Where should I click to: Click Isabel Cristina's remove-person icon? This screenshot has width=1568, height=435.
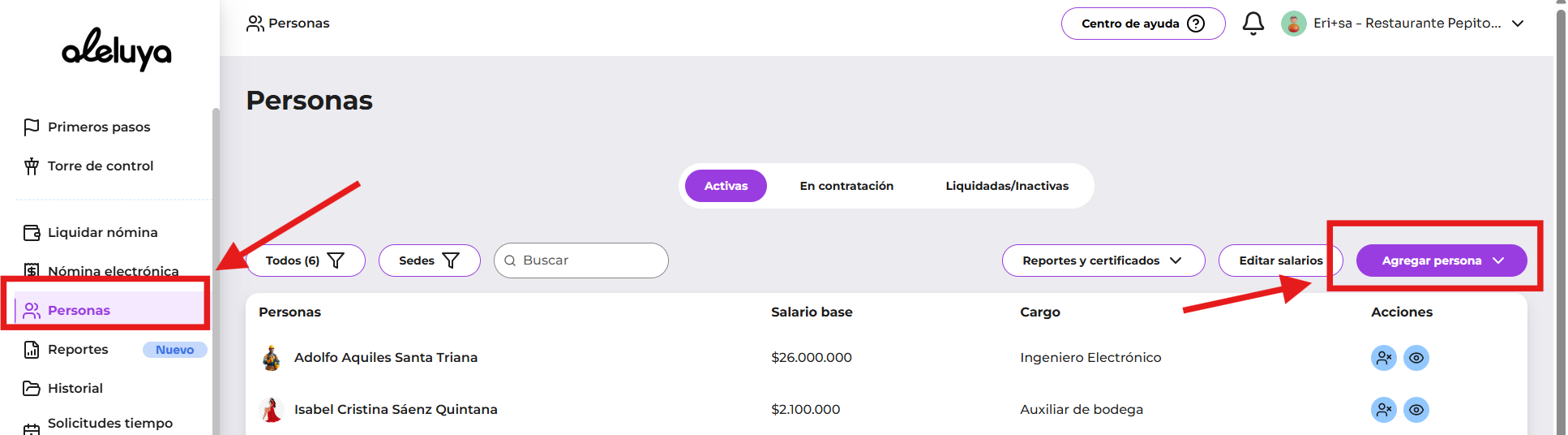(1383, 410)
